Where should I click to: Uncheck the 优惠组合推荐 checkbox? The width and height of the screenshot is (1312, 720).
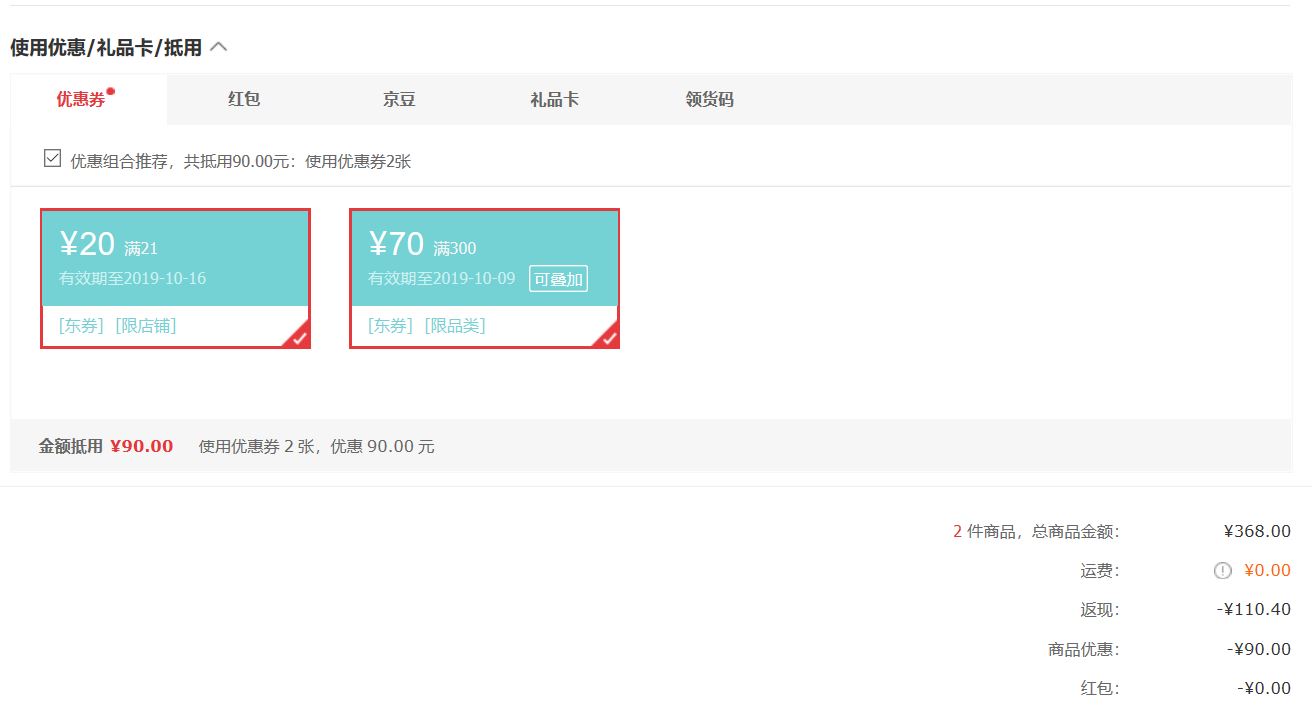pyautogui.click(x=52, y=158)
